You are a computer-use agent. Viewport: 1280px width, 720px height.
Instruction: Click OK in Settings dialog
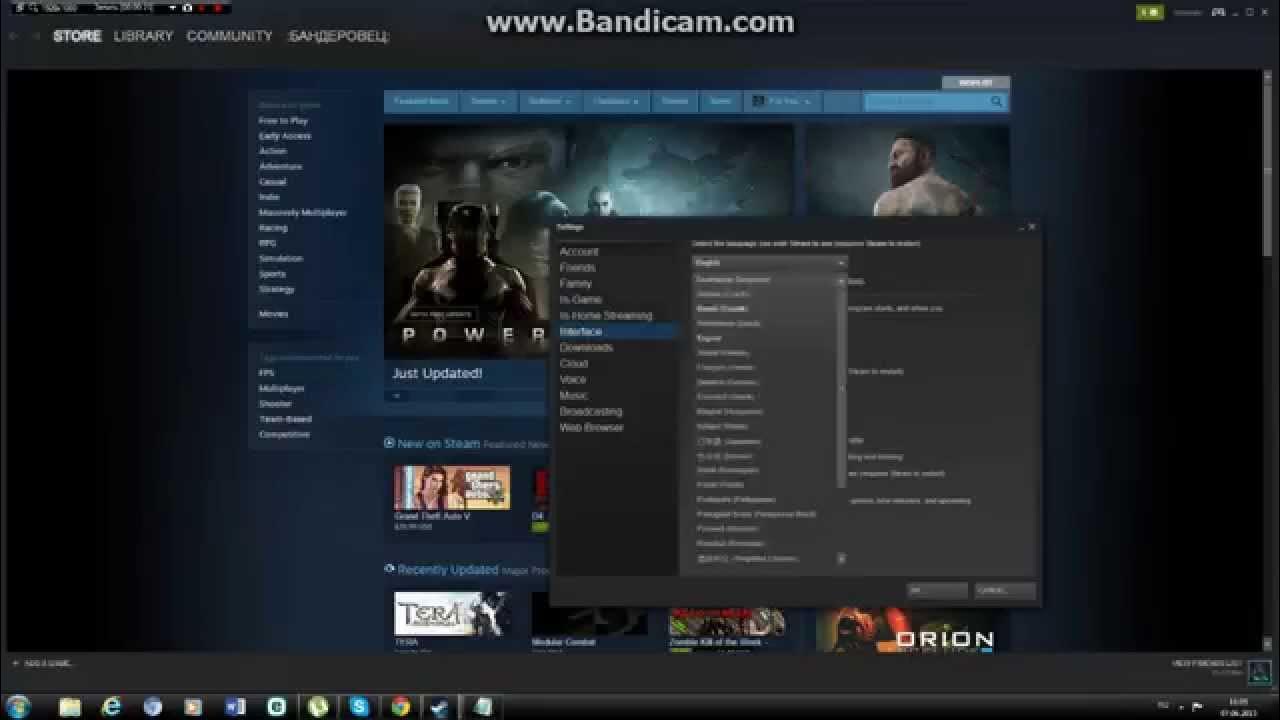coord(937,590)
